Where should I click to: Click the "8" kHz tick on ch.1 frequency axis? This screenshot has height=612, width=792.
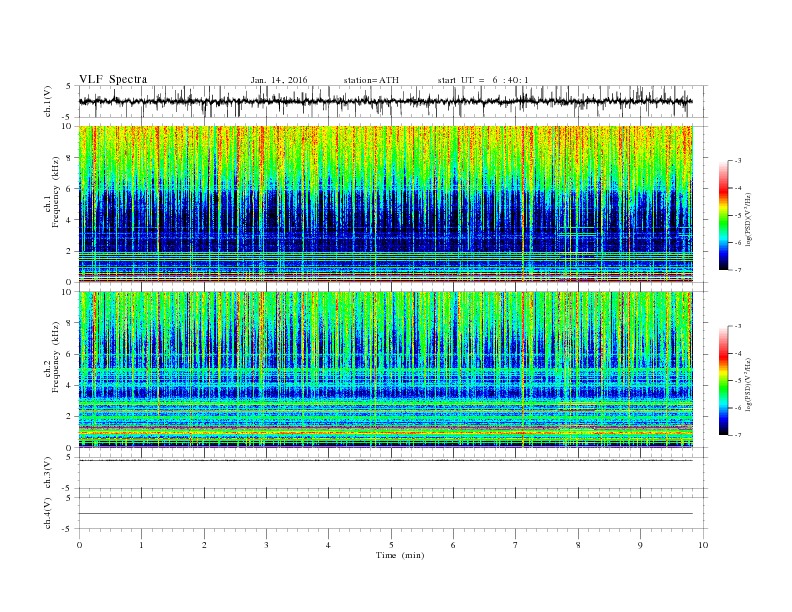(70, 158)
